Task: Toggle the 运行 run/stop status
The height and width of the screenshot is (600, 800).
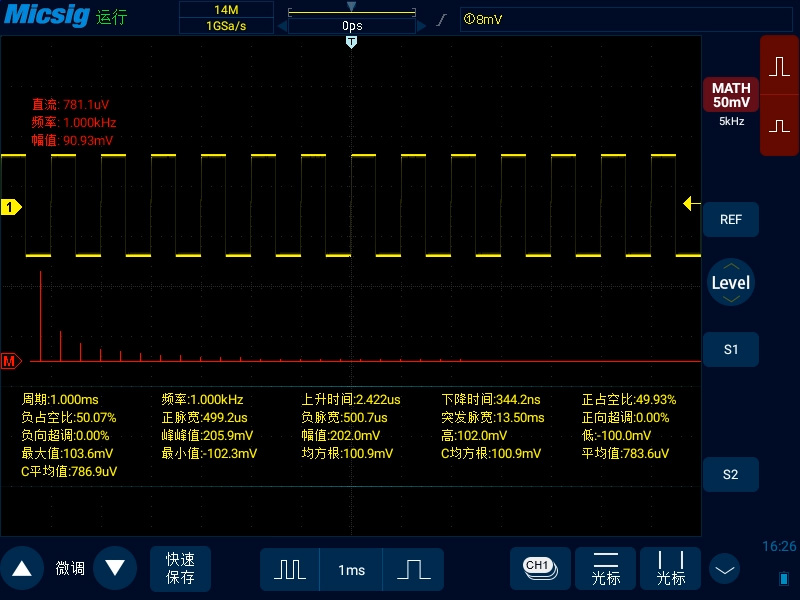Action: (x=112, y=18)
